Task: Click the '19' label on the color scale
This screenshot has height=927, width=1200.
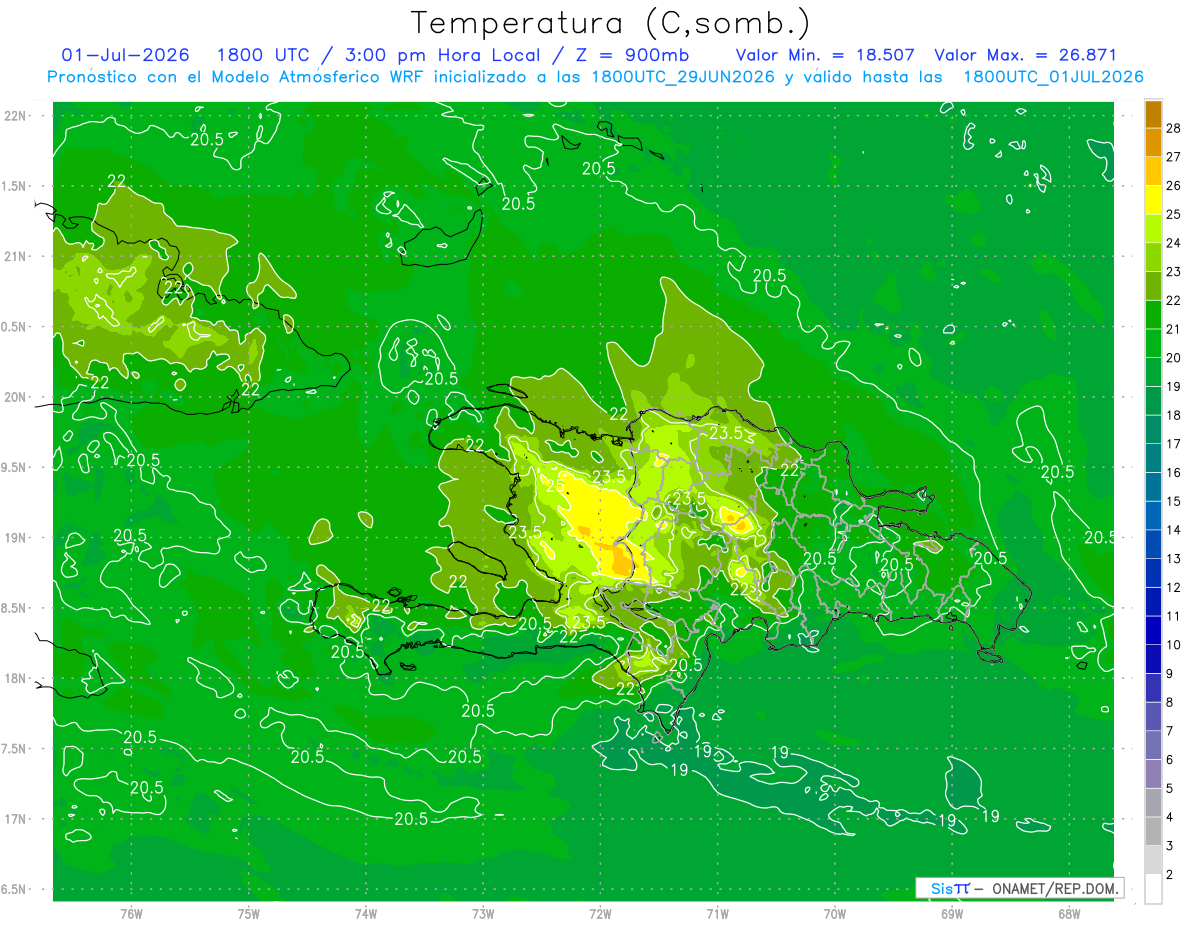Action: tap(1174, 386)
